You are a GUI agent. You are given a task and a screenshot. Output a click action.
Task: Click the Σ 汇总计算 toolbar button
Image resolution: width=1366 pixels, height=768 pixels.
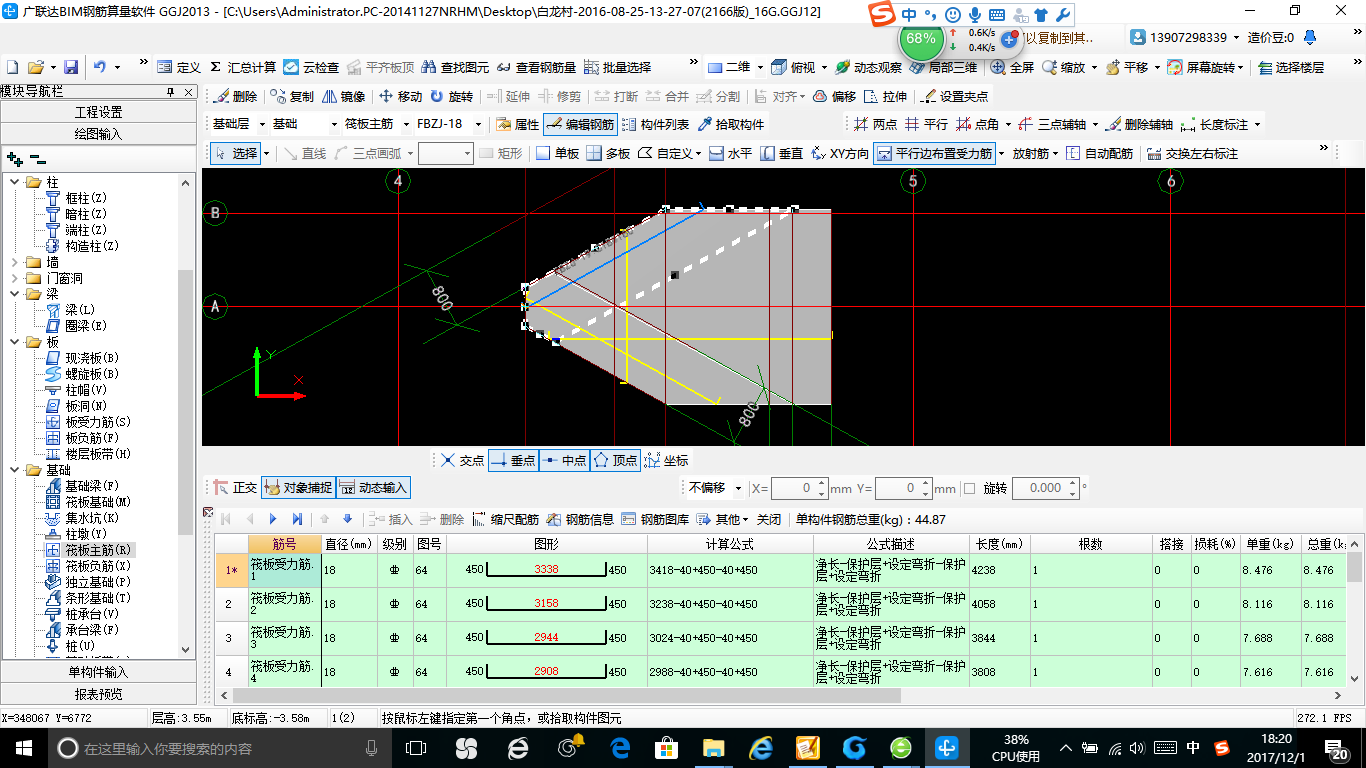click(x=243, y=67)
